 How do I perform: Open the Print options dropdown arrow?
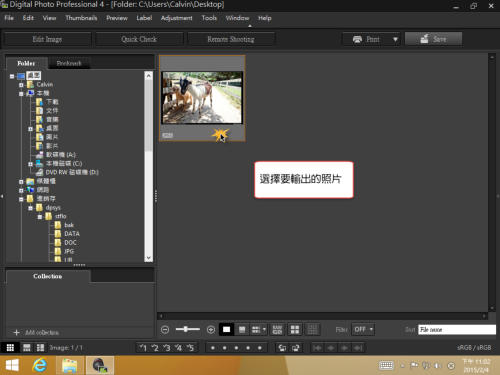(x=395, y=39)
